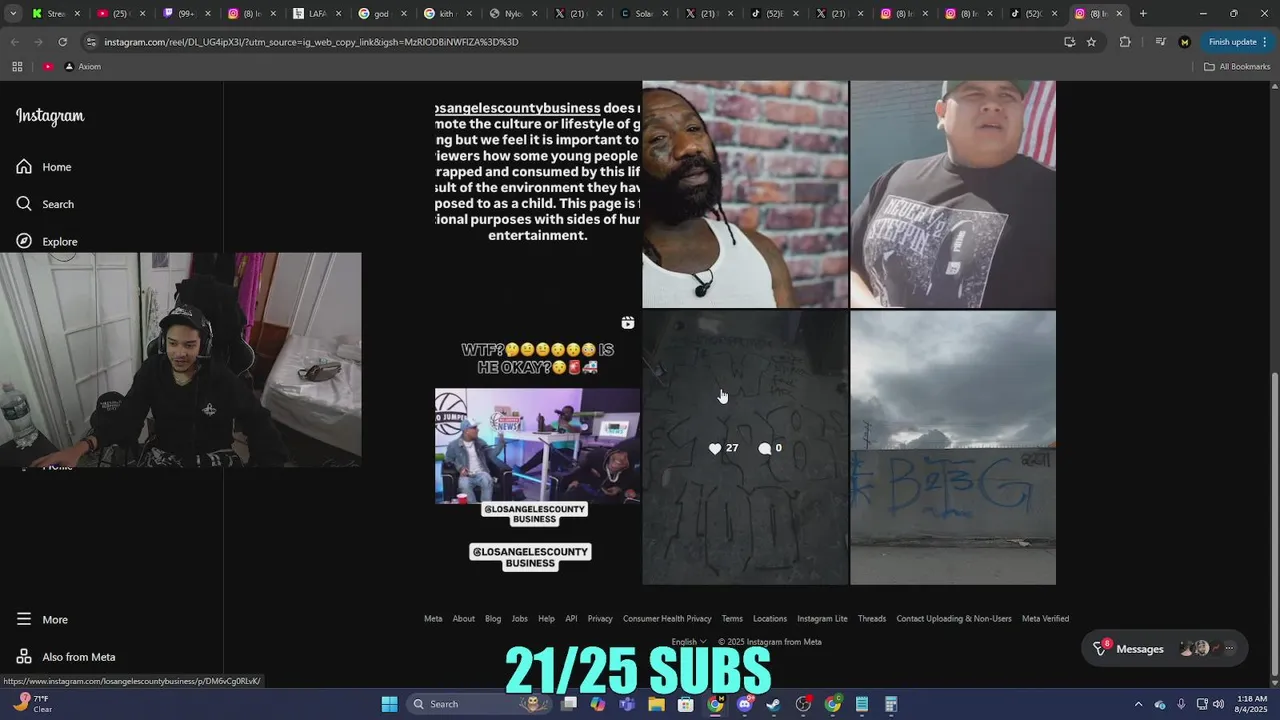
Task: View site information icon in address bar
Action: [x=91, y=42]
